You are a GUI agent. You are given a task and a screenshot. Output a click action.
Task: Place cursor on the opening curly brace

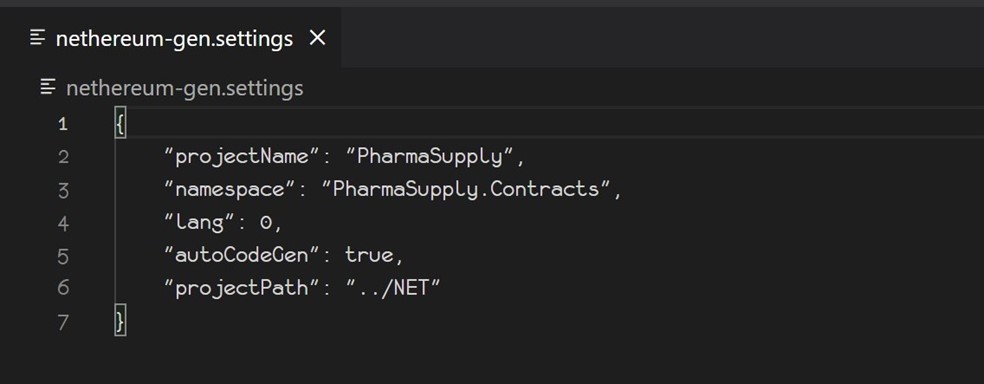coord(120,124)
